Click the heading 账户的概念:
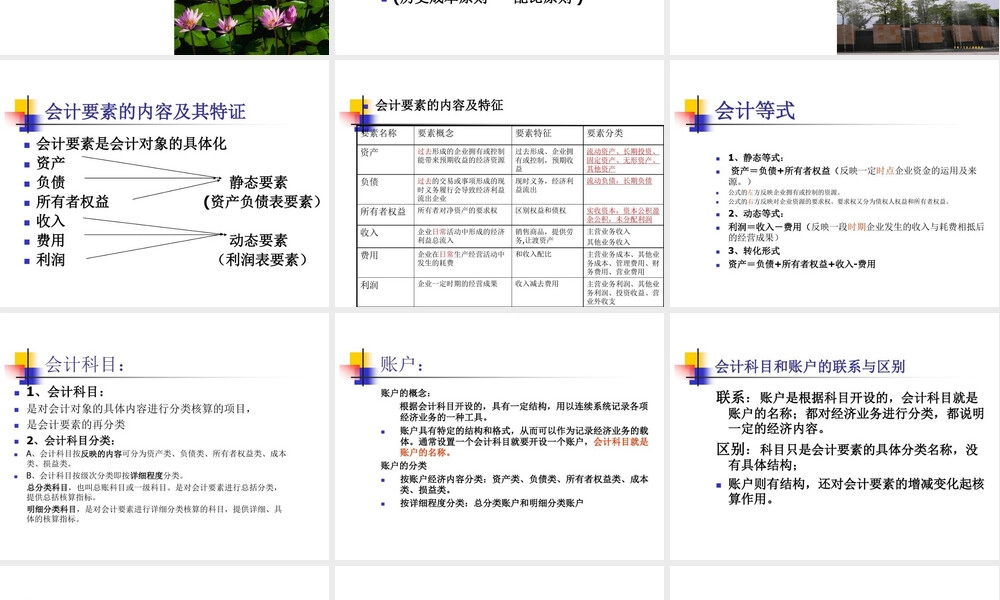This screenshot has height=600, width=1000. 406,393
